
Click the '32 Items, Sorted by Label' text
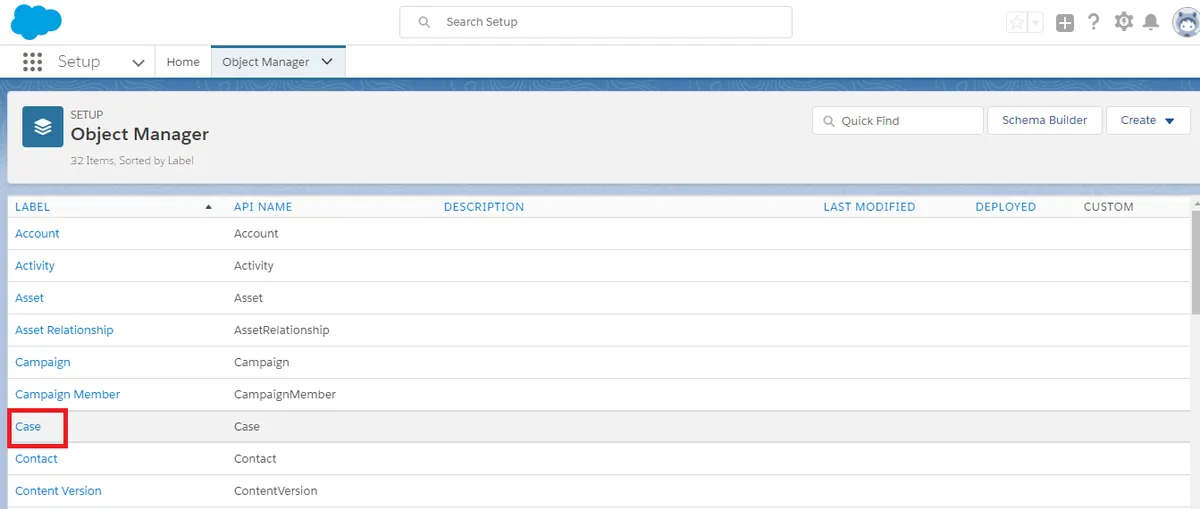tap(132, 160)
